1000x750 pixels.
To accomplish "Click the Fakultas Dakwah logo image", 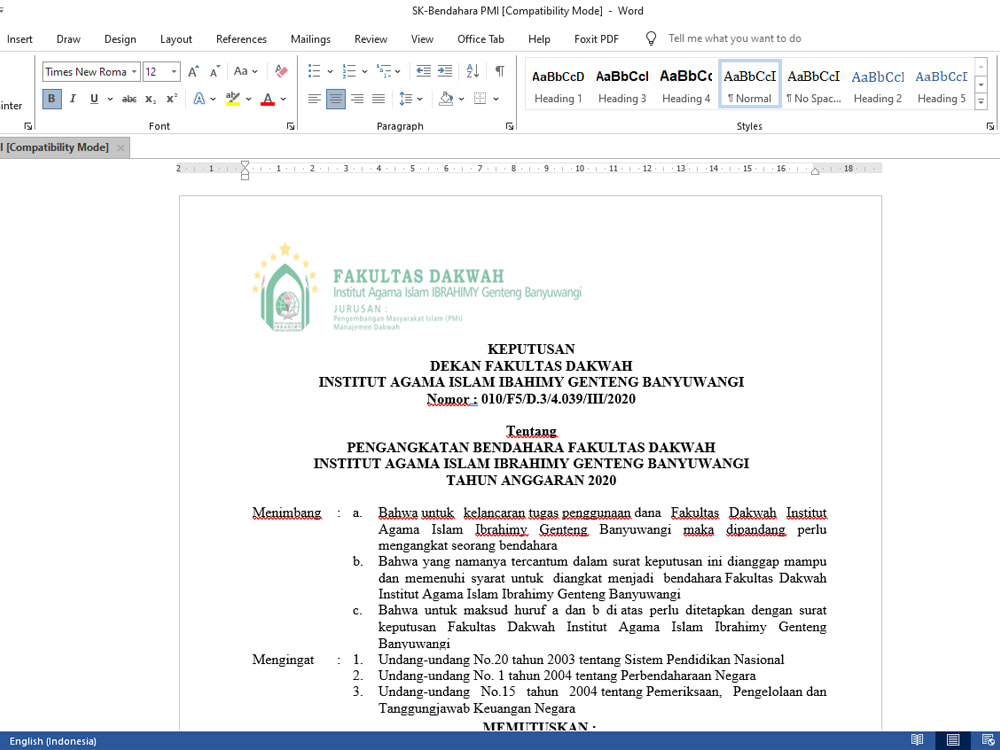I will pos(417,287).
